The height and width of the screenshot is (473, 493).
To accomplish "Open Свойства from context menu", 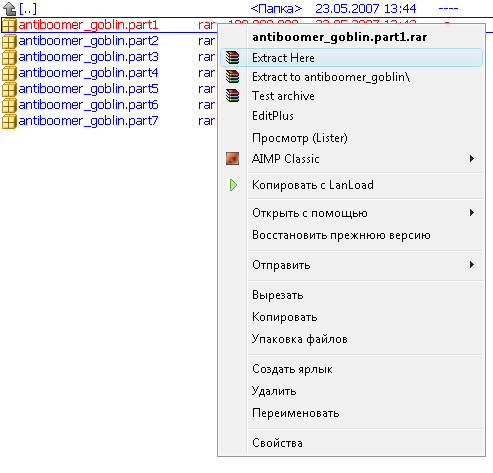I will point(351,443).
